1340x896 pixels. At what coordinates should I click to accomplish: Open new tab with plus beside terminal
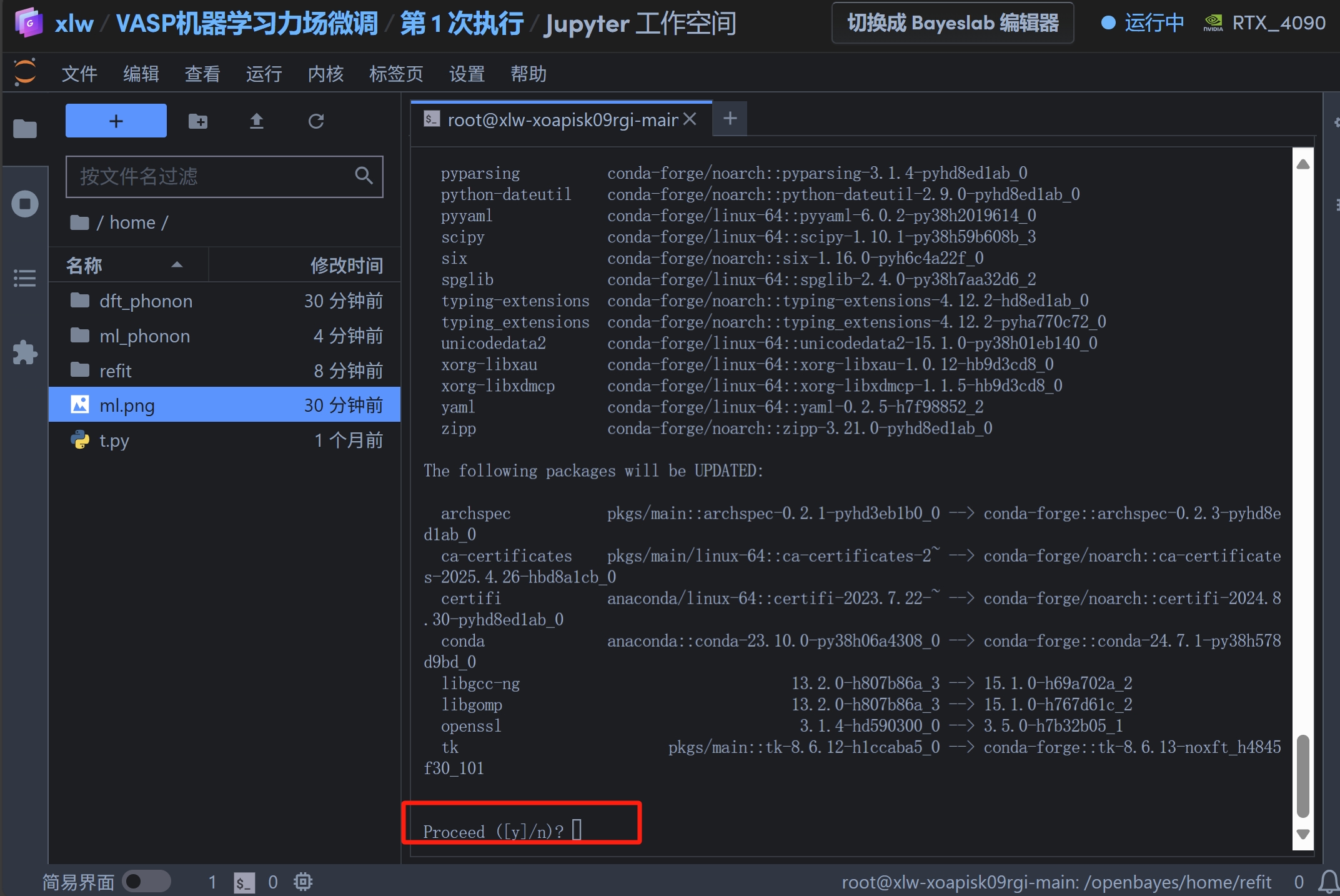(x=730, y=118)
